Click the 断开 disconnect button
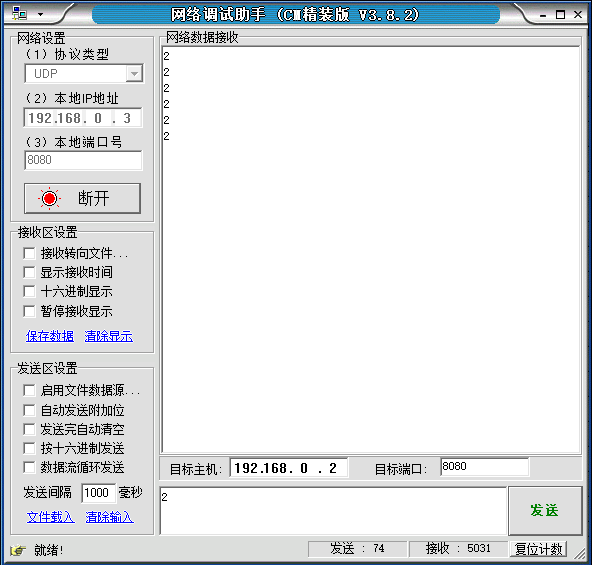The height and width of the screenshot is (565, 592). coord(82,198)
